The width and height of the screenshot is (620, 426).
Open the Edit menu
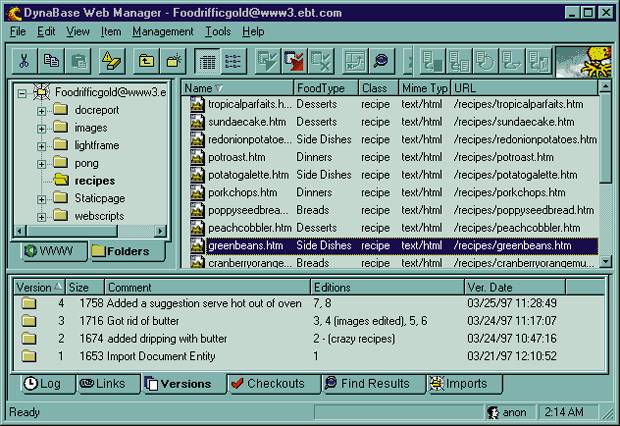pos(46,31)
